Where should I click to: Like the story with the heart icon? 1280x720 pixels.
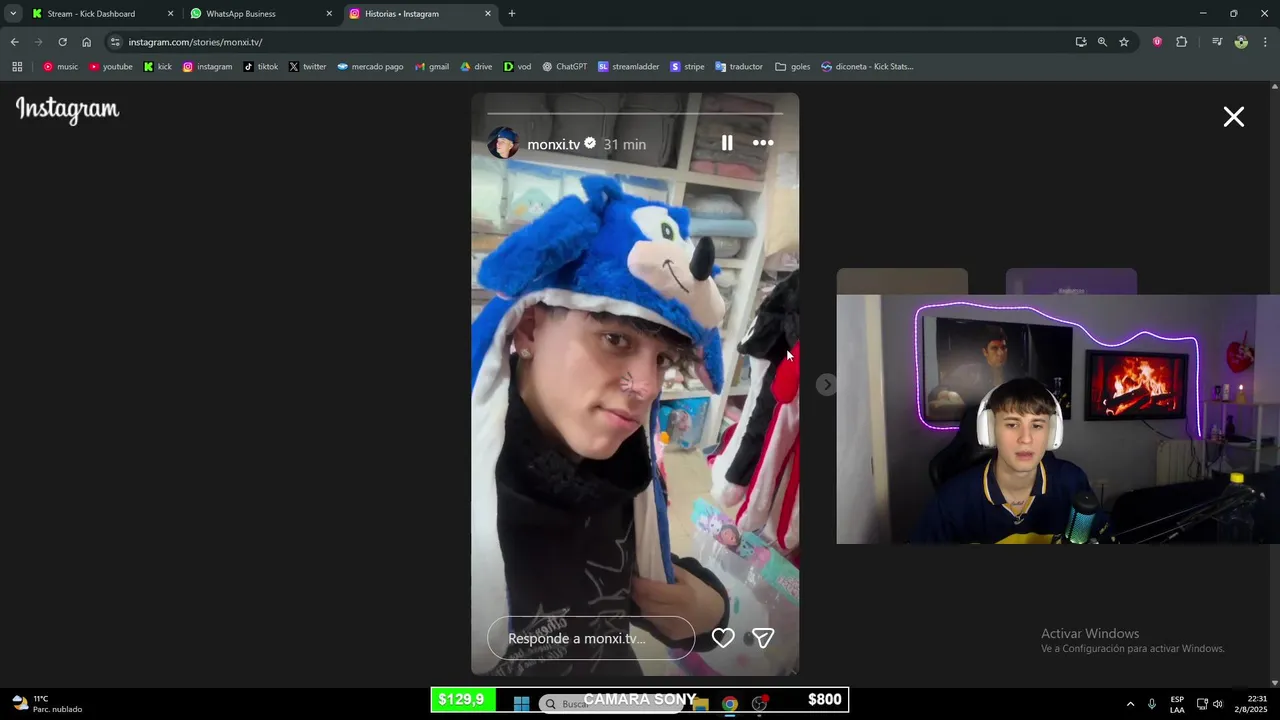[x=723, y=638]
